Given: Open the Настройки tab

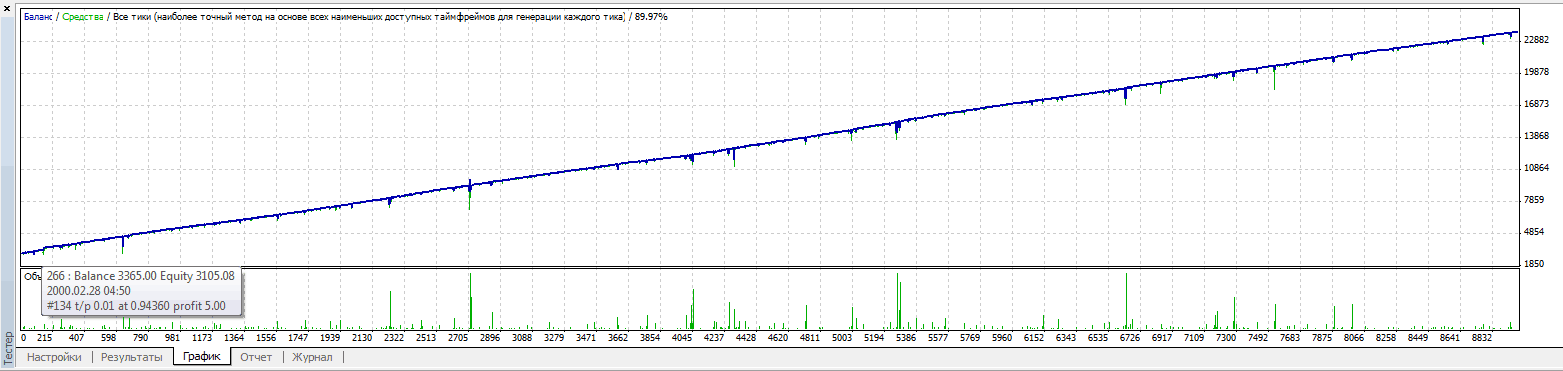Looking at the screenshot, I should [54, 357].
